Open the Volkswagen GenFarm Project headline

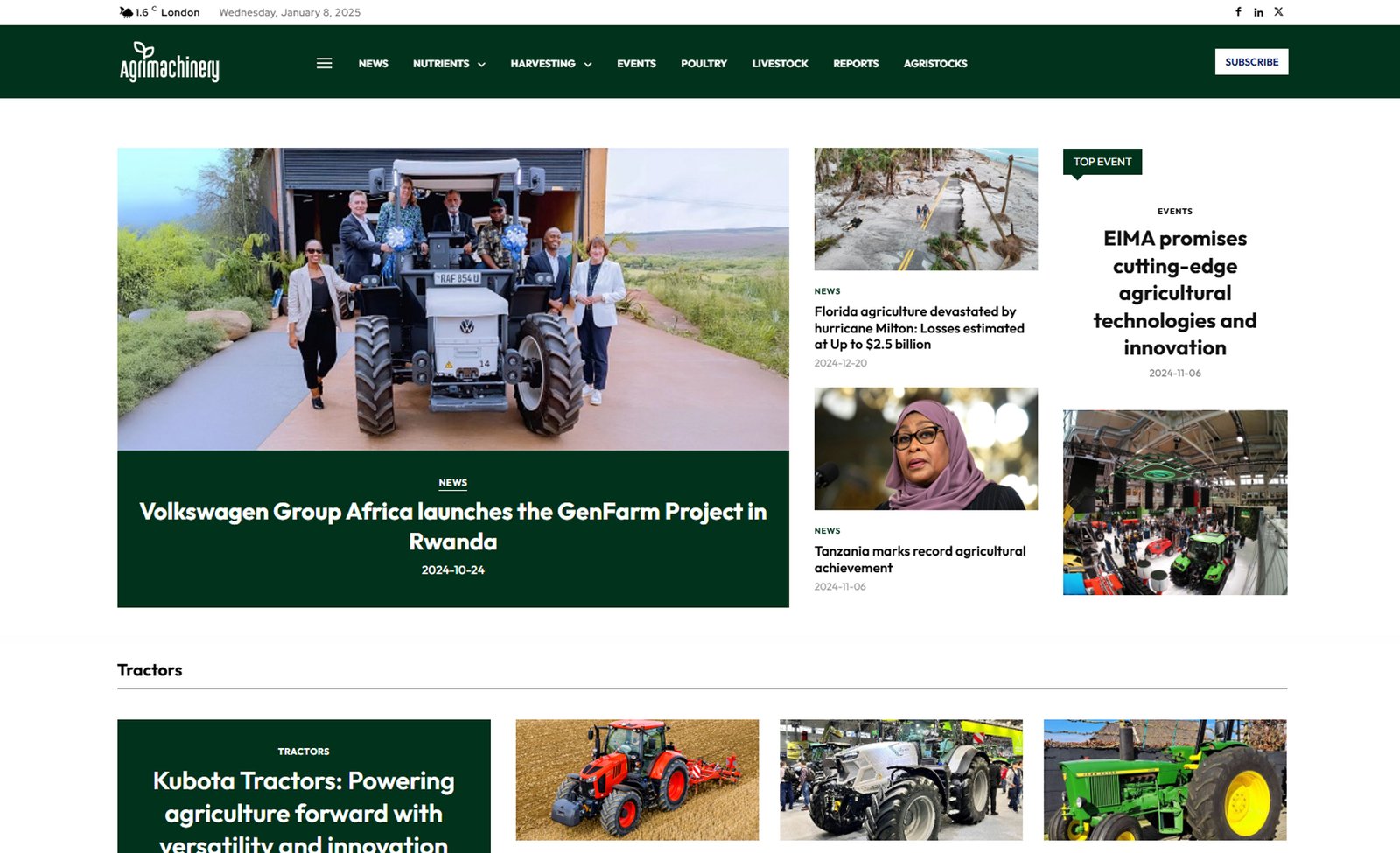pos(453,526)
